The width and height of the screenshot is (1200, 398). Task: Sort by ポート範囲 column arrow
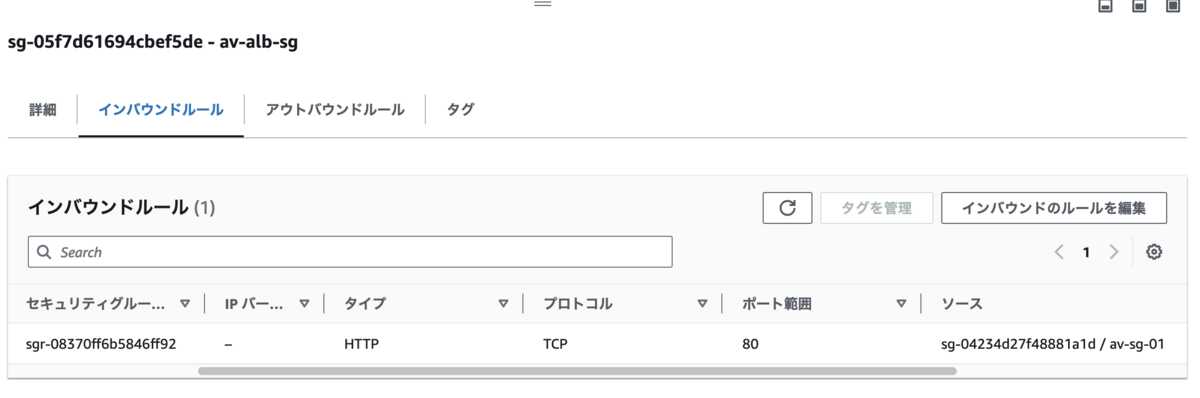point(901,304)
